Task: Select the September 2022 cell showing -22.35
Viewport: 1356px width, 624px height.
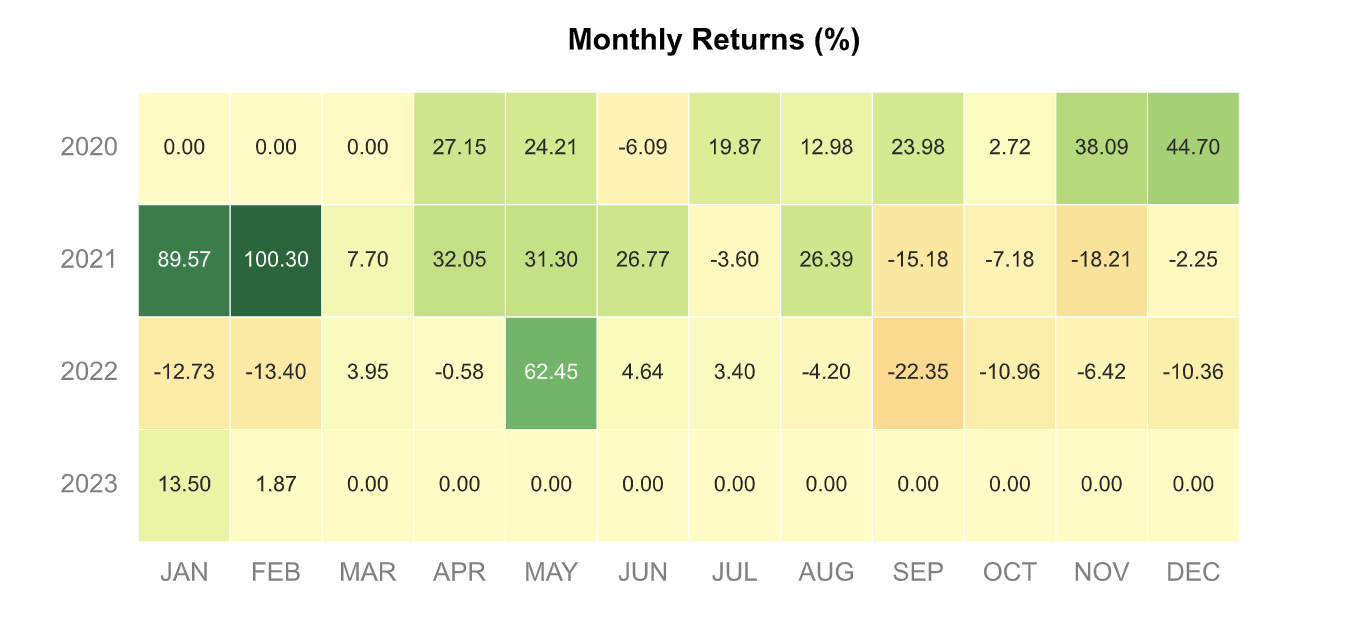Action: [x=918, y=372]
